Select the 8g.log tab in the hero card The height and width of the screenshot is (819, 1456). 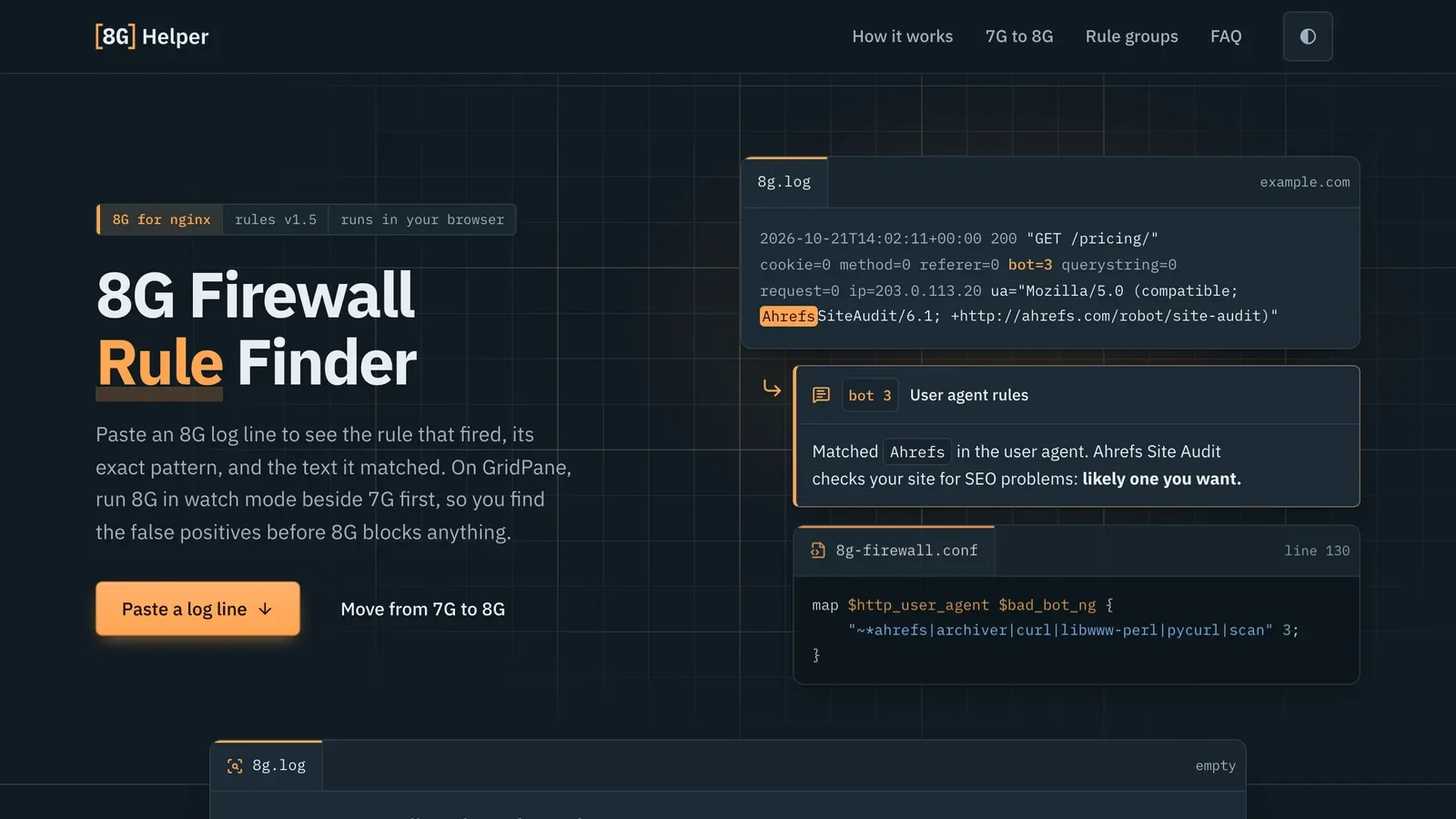tap(784, 182)
